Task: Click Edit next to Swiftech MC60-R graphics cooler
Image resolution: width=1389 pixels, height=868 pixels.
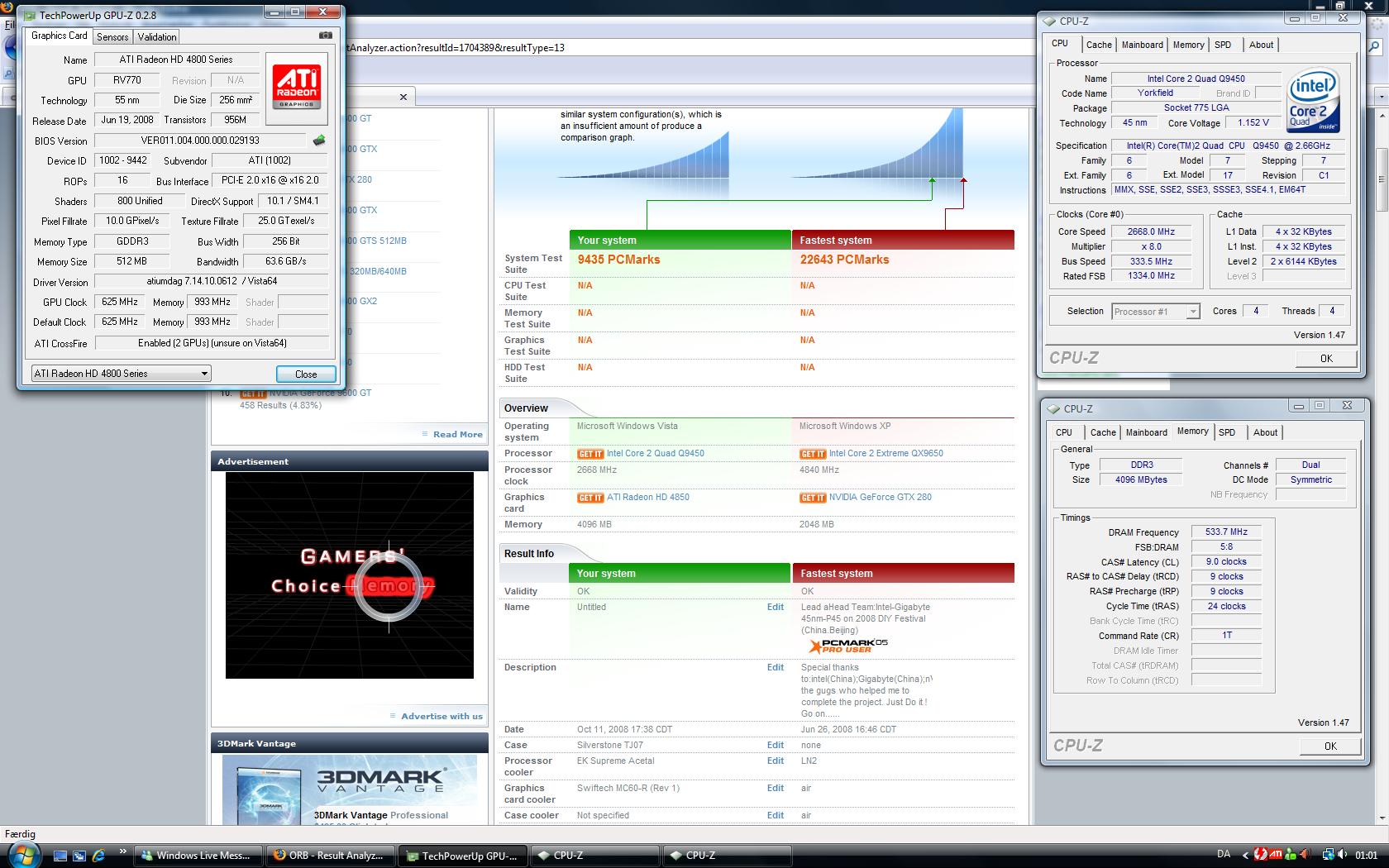Action: pos(775,789)
